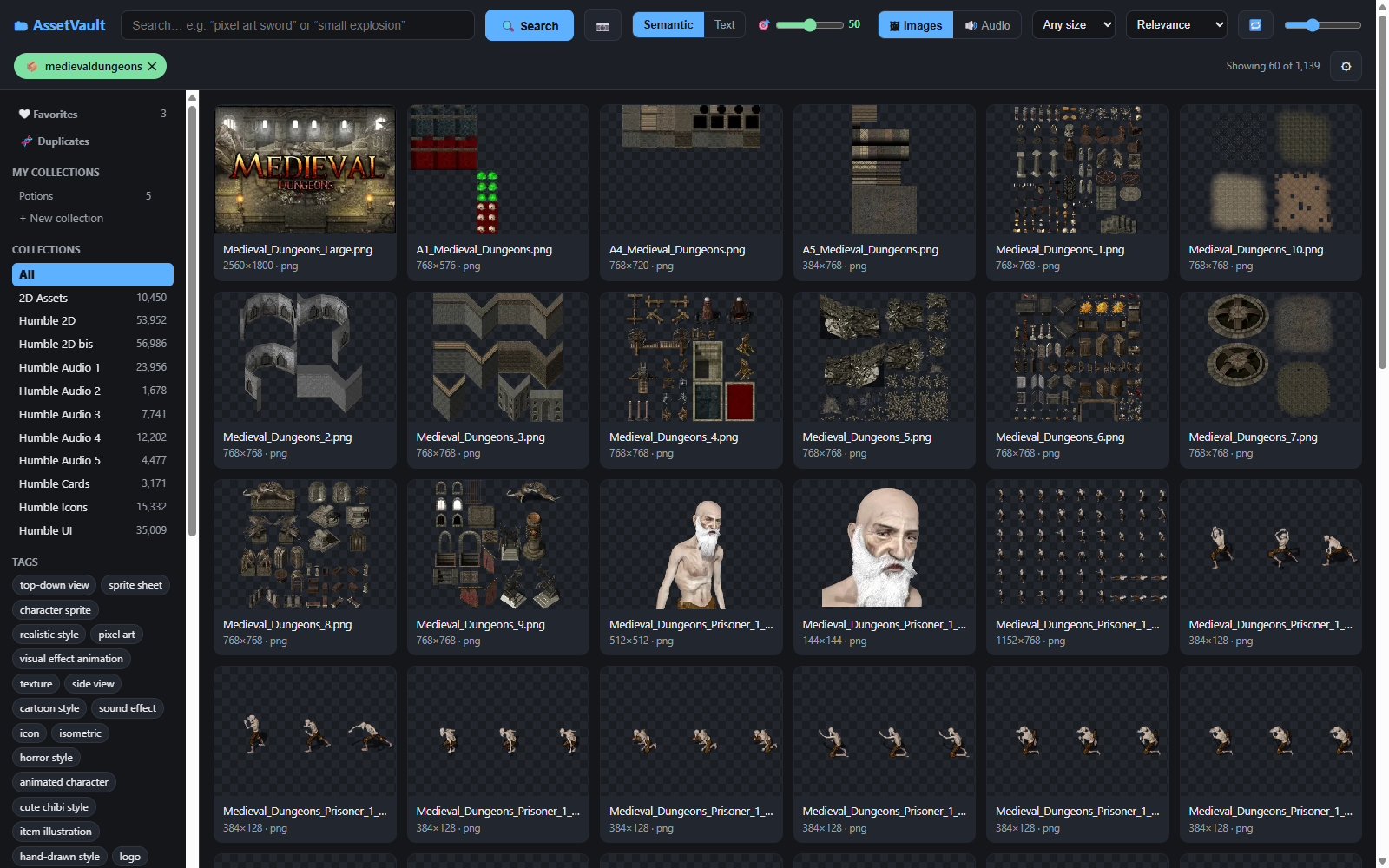Open the Potions collection

[x=93, y=196]
